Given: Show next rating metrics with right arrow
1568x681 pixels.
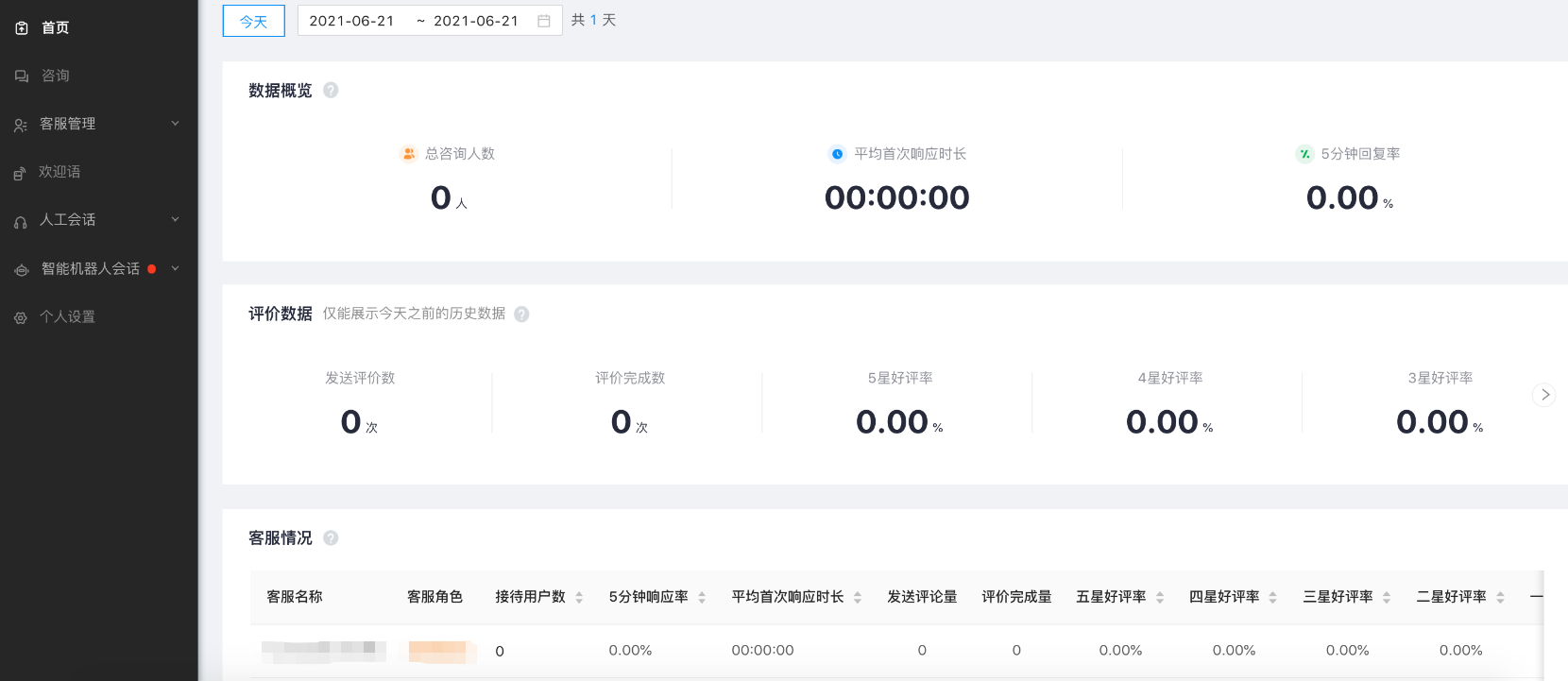Looking at the screenshot, I should click(x=1544, y=395).
